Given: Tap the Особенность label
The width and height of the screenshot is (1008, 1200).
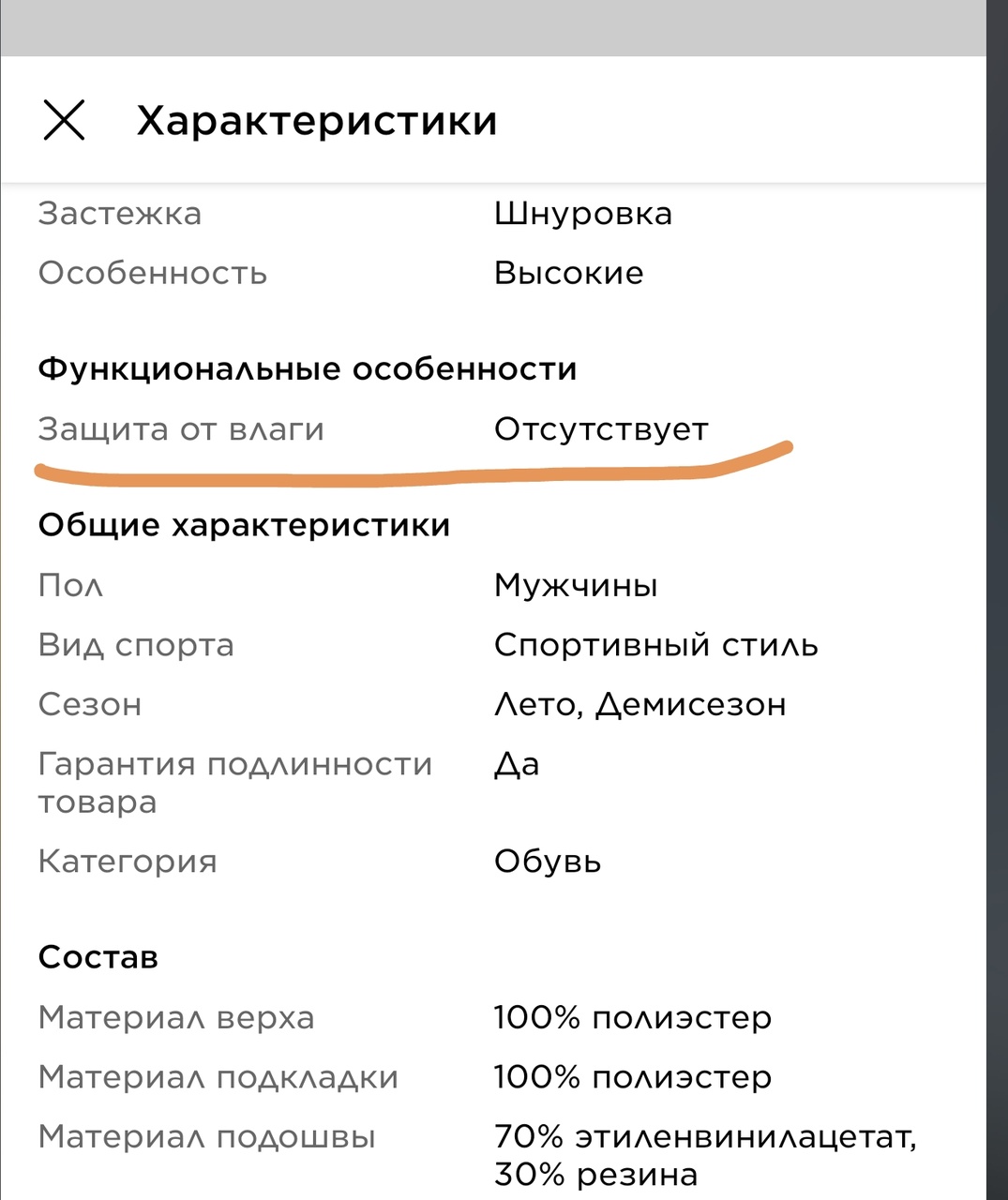Looking at the screenshot, I should pyautogui.click(x=153, y=274).
